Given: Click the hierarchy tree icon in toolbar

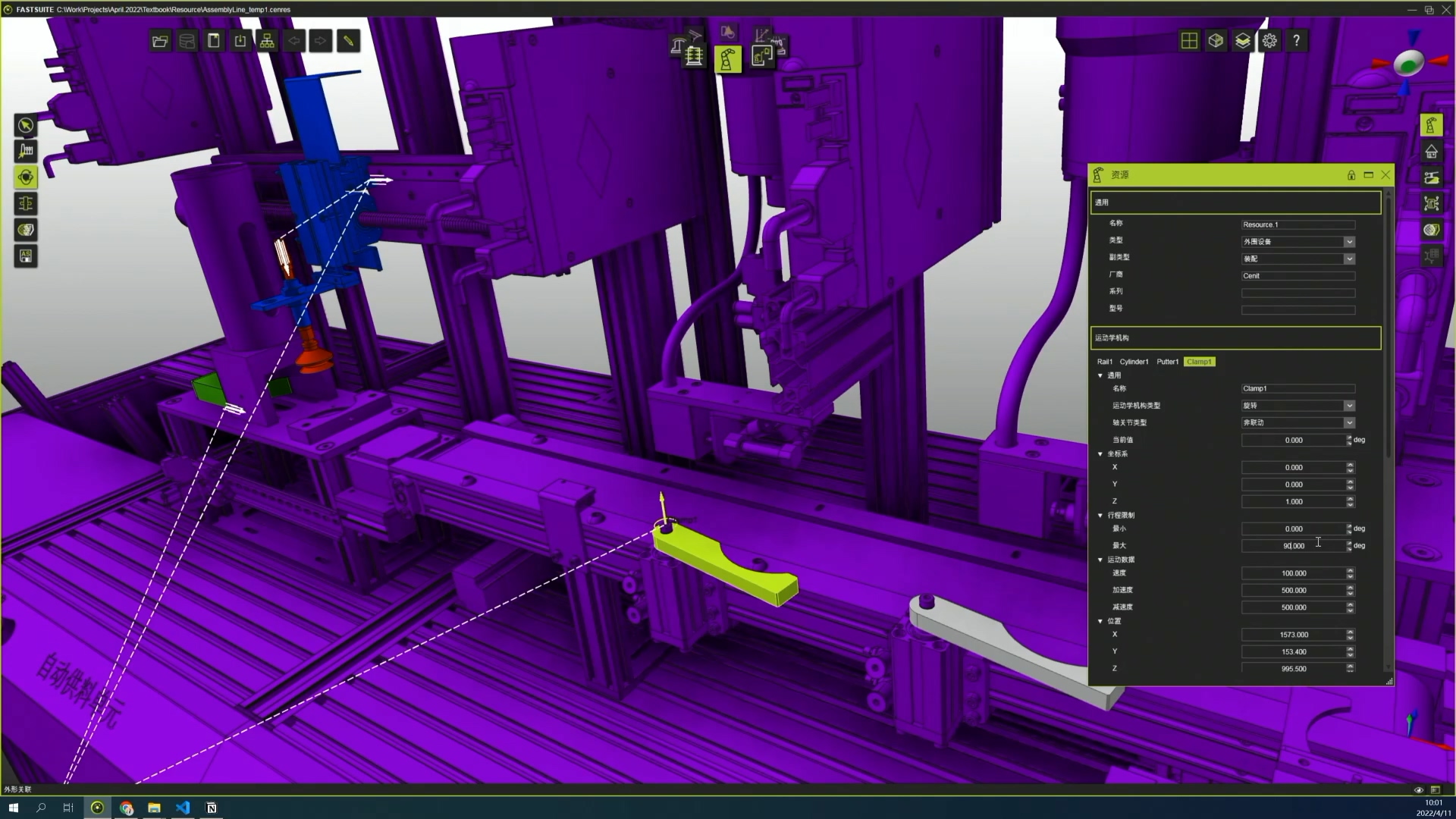Looking at the screenshot, I should click(267, 41).
